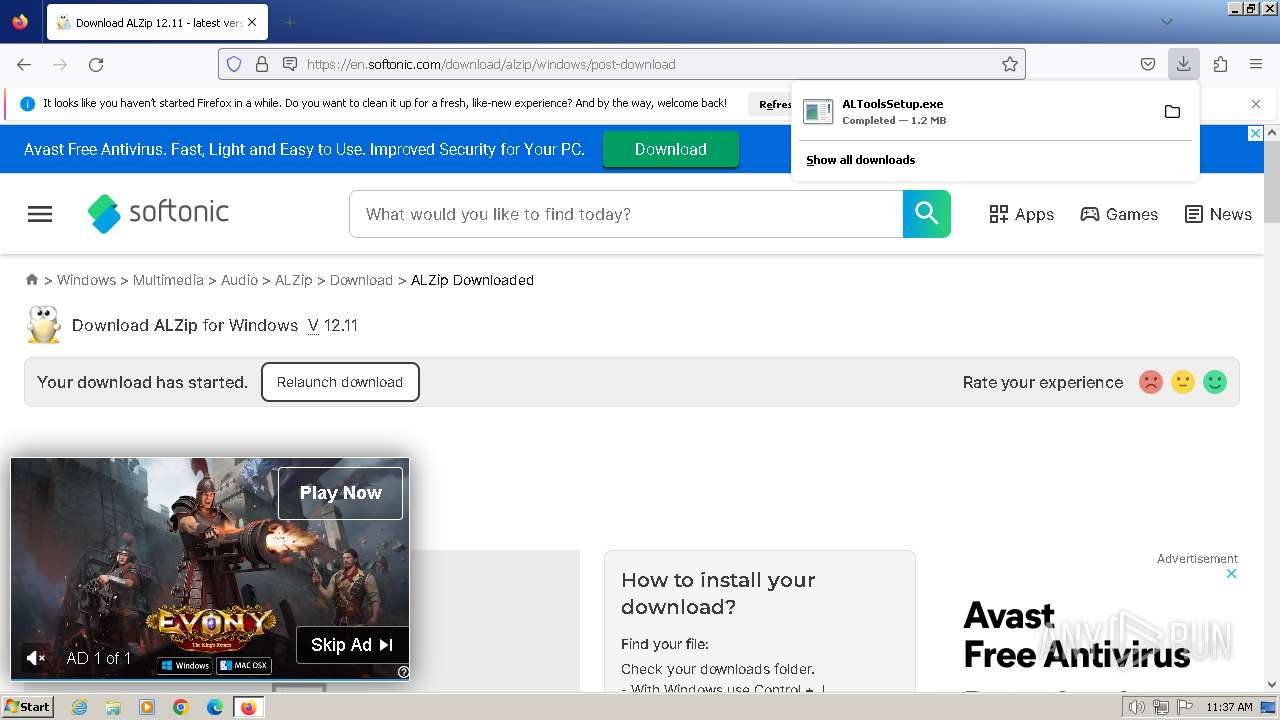Go to Download breadcrumb
Viewport: 1280px width, 720px height.
click(x=361, y=280)
